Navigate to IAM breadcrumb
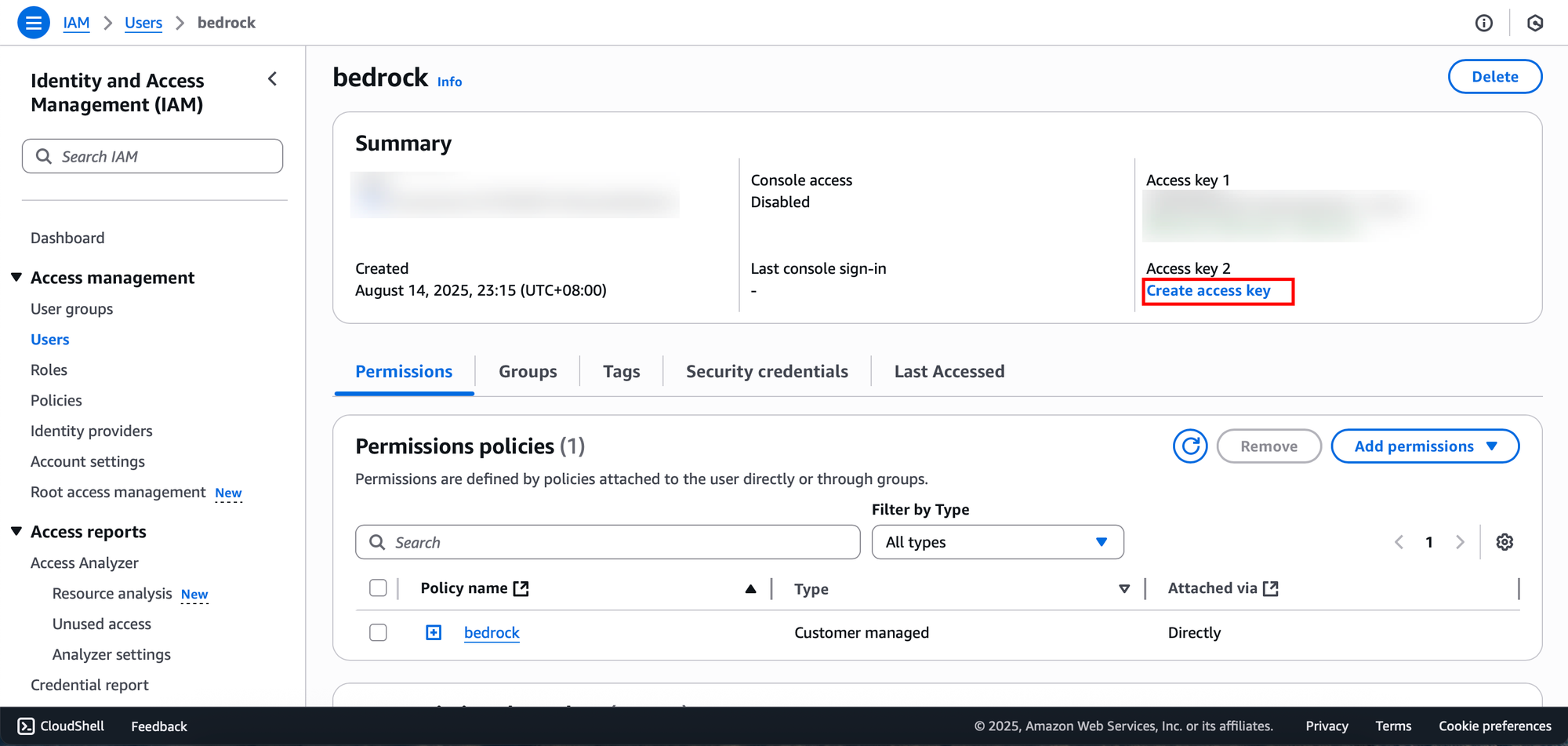The width and height of the screenshot is (1568, 746). point(76,23)
